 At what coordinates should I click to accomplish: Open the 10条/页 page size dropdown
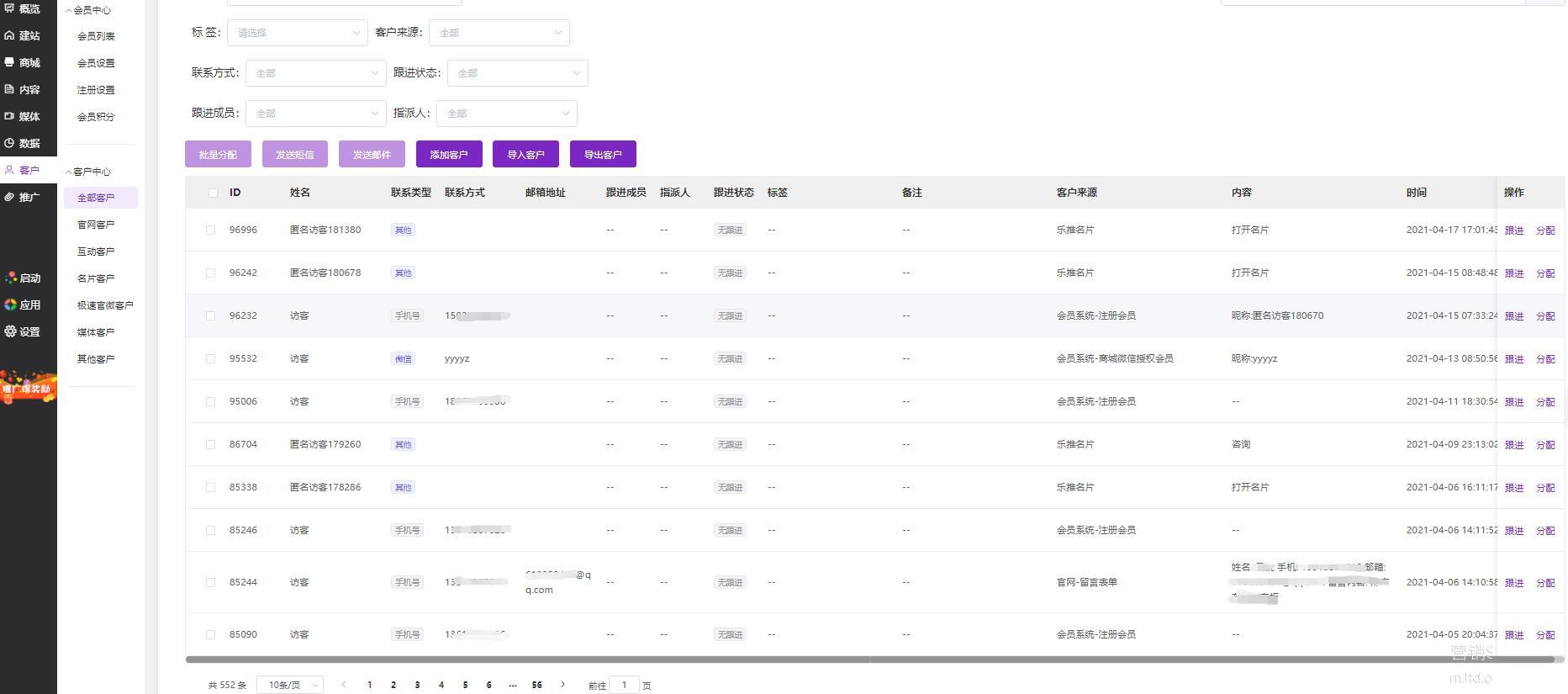pos(290,685)
